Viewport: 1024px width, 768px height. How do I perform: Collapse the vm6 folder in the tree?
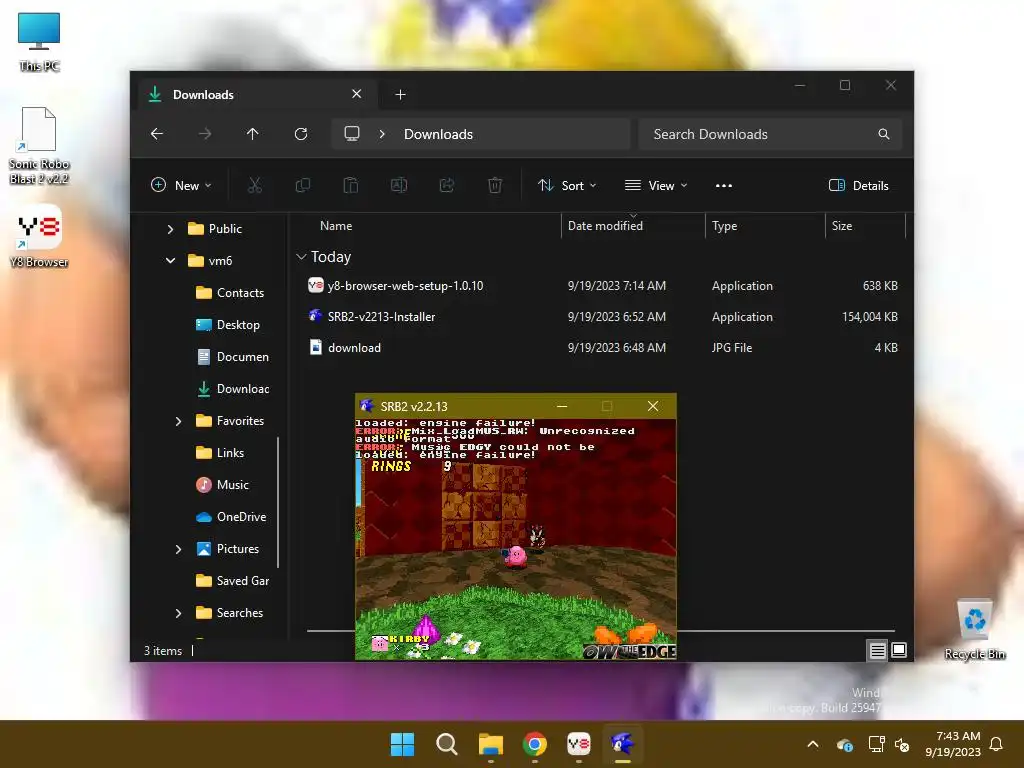pos(170,261)
